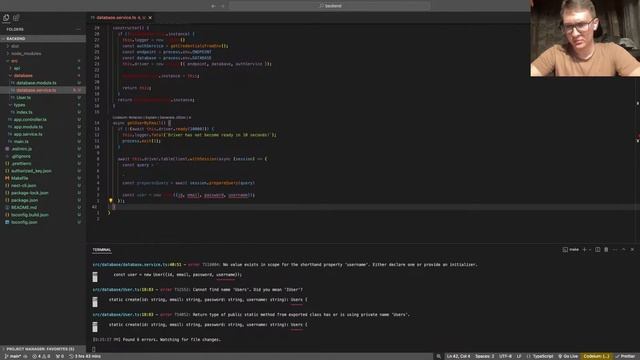Open the second User.ts:18:83 error link
Screen dimensions: 640x360
pyautogui.click(x=123, y=315)
